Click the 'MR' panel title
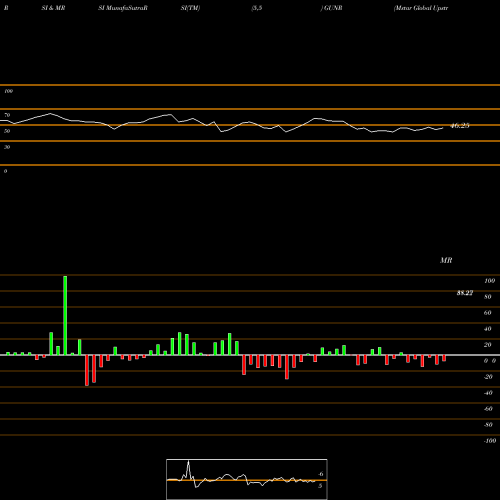The height and width of the screenshot is (500, 500). pyautogui.click(x=446, y=260)
